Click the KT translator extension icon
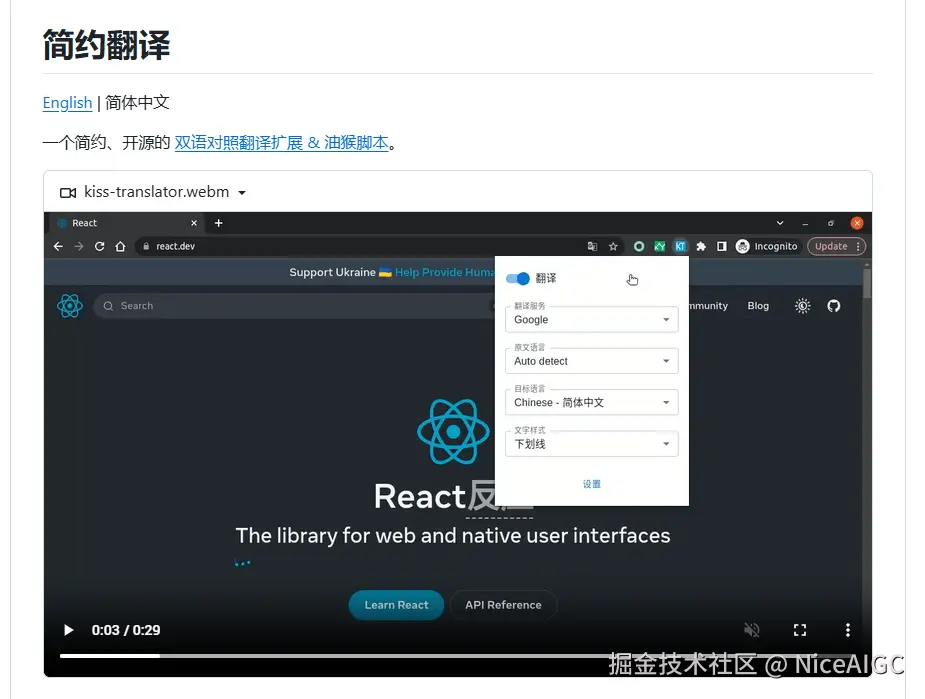This screenshot has height=699, width=925. pos(680,247)
